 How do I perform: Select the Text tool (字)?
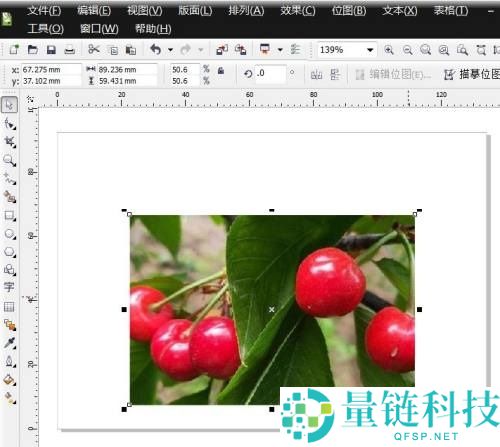point(9,287)
